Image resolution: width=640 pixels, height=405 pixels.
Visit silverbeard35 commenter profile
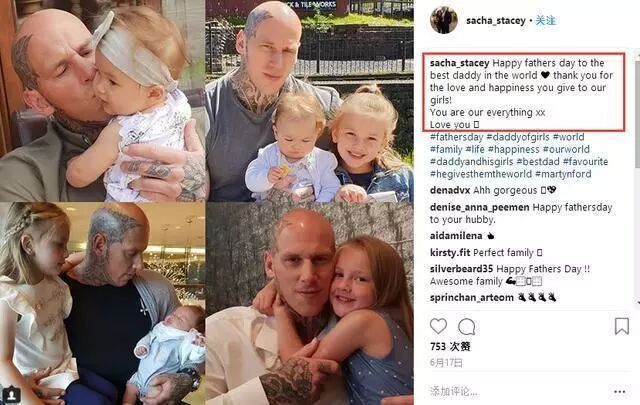click(461, 269)
